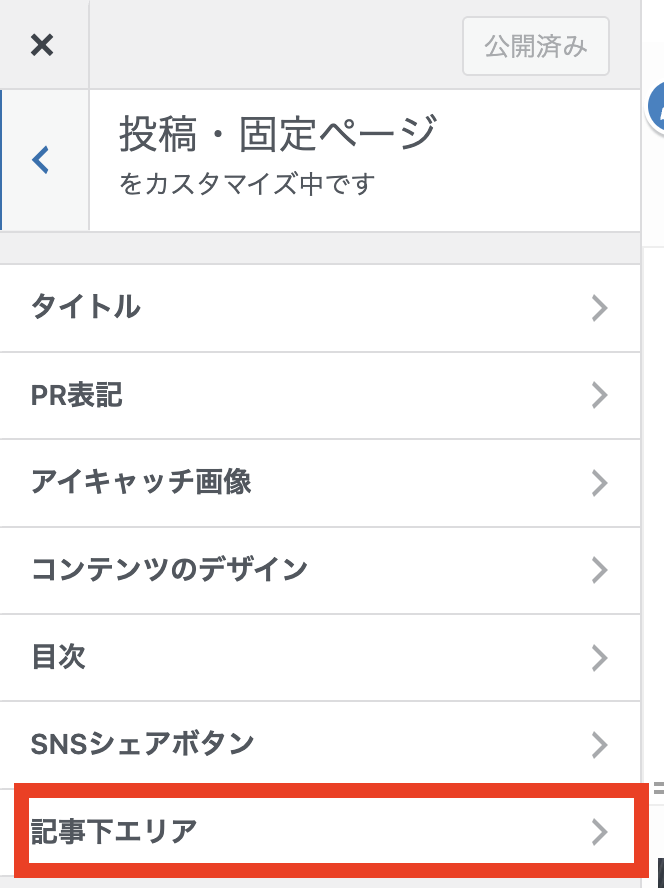Screen dimensions: 664x888
Task: Expand PR表記 via its right chevron
Action: pos(600,396)
